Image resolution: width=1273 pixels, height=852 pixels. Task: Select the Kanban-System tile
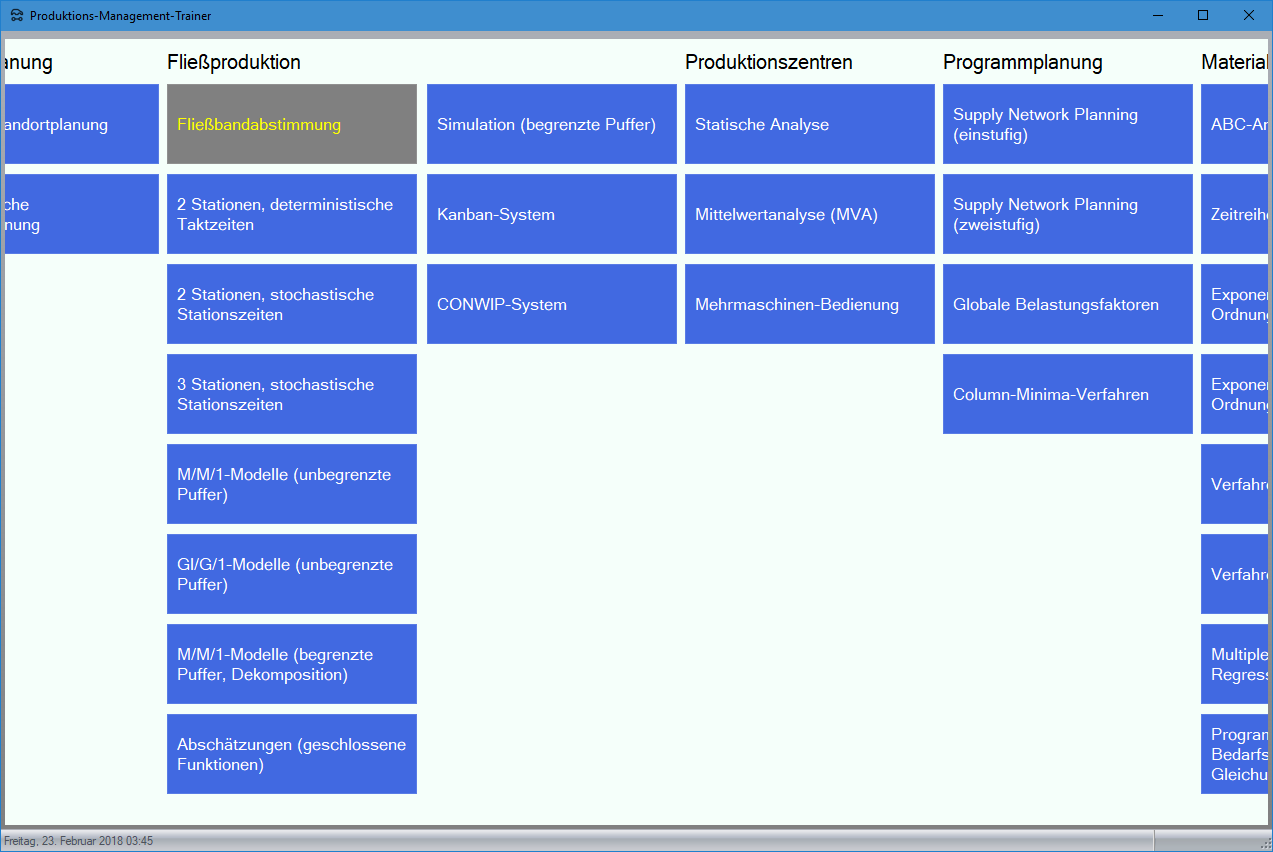point(551,214)
